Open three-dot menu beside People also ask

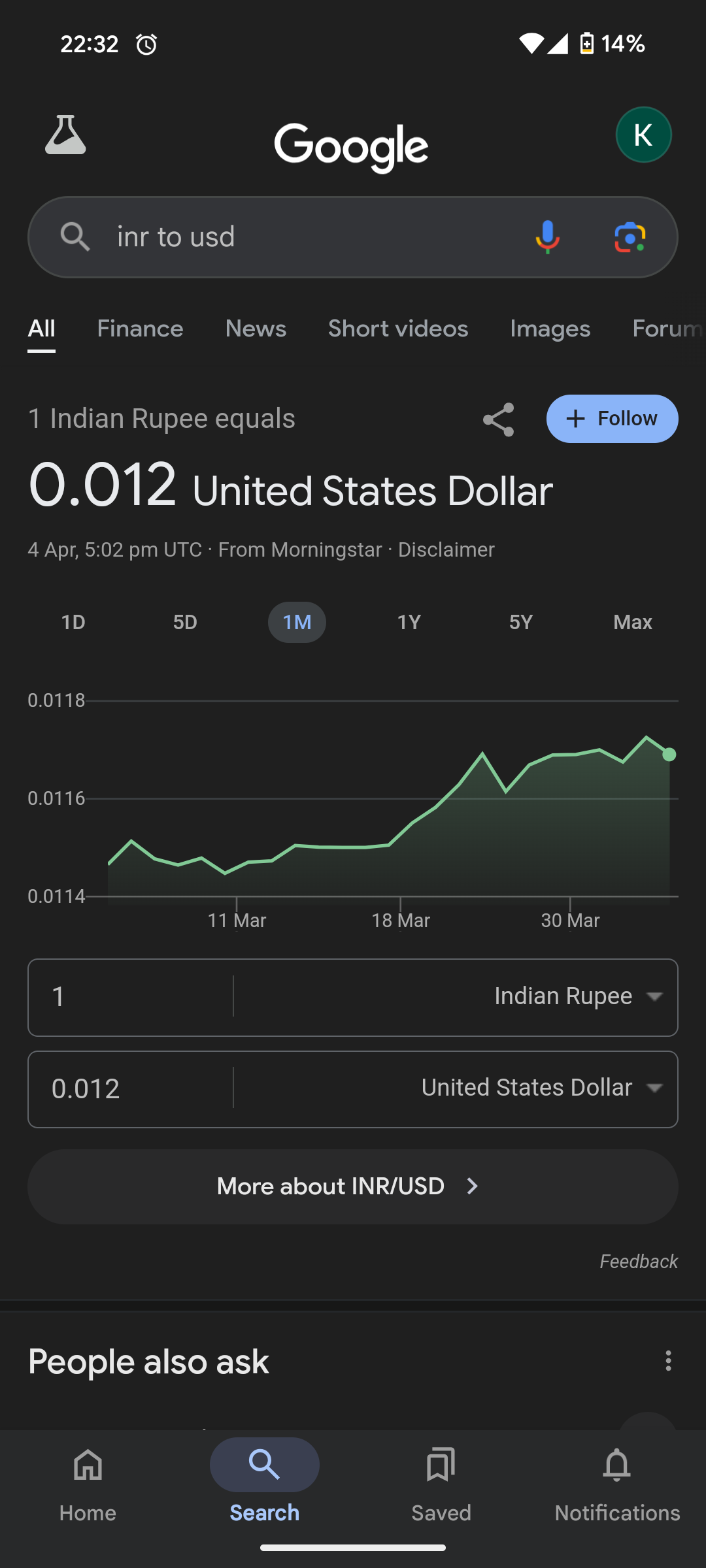coord(667,1361)
